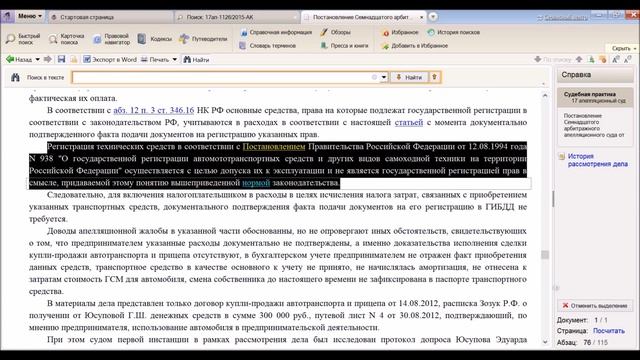Image resolution: width=640 pixels, height=360 pixels.
Task: Expand the Назад history dropdown arrow
Action: point(38,60)
